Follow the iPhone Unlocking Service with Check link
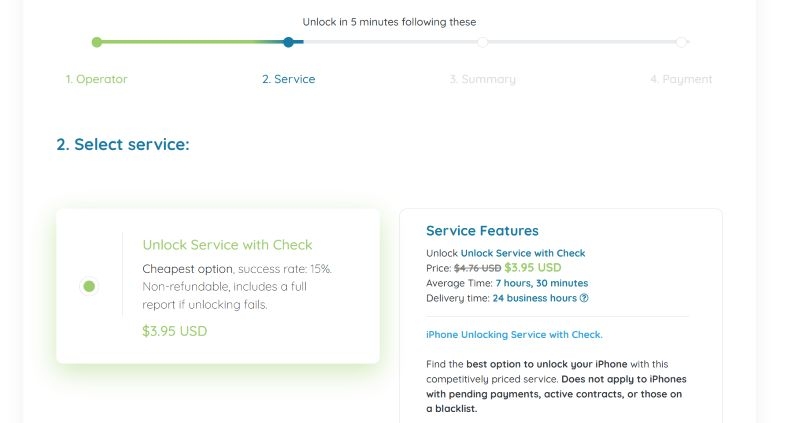 pos(514,335)
